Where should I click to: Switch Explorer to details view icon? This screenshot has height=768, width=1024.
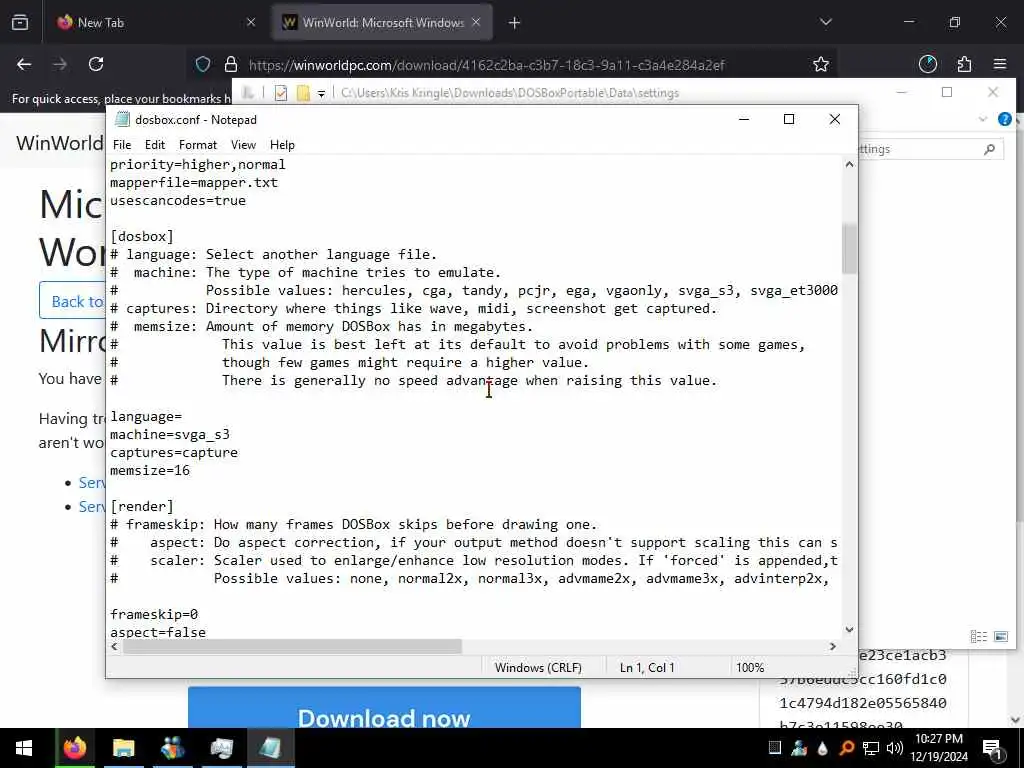(978, 636)
